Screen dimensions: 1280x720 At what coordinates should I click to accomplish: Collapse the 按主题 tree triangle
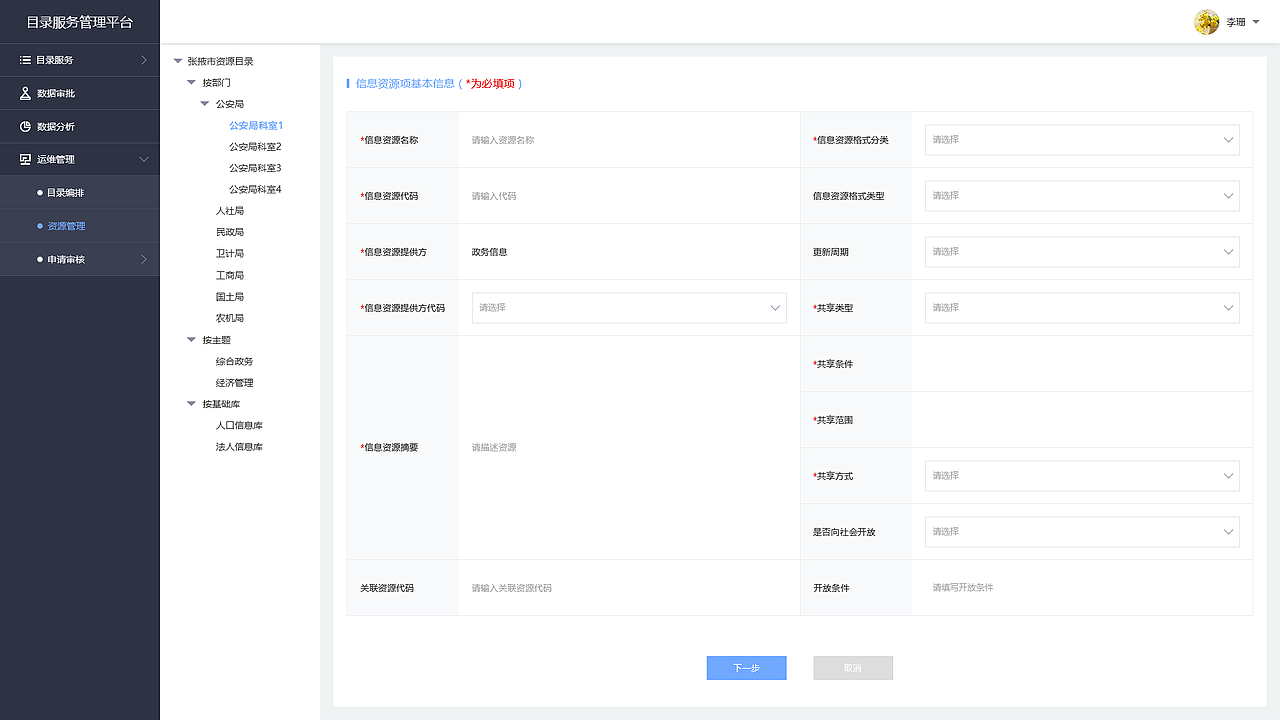192,340
